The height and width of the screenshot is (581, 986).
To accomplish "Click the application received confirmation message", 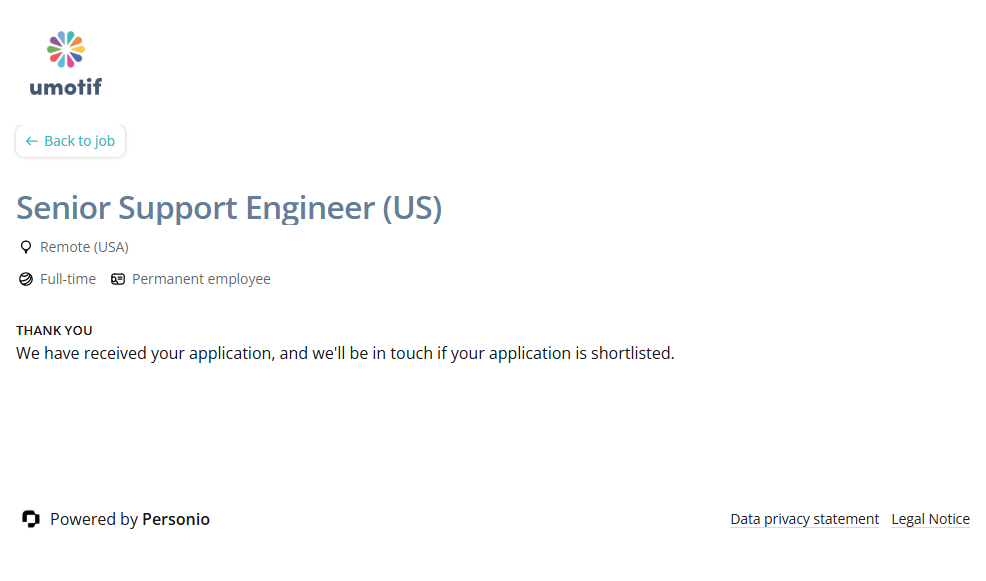I will click(345, 353).
